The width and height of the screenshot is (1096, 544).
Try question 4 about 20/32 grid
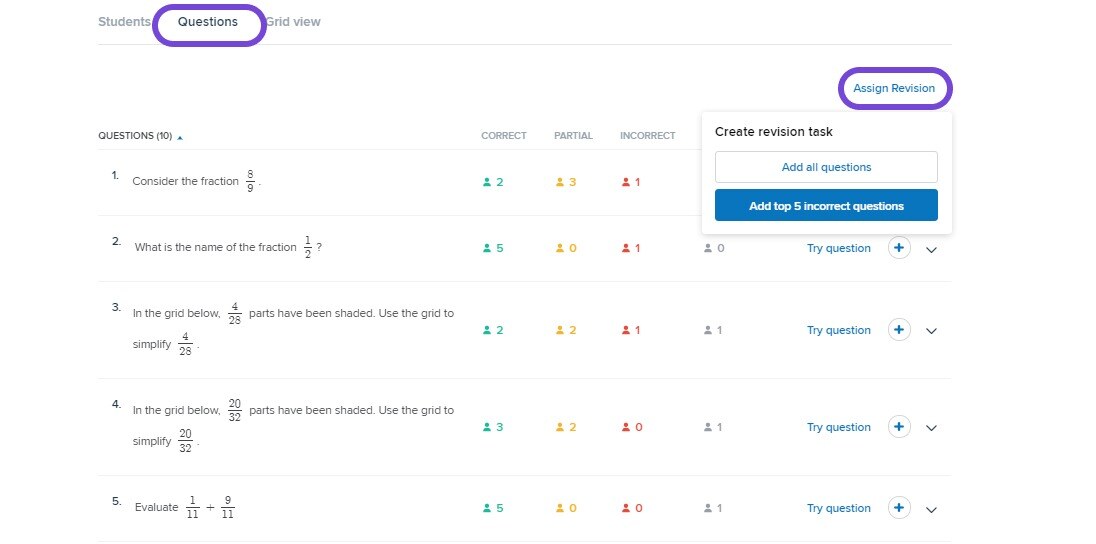click(839, 427)
